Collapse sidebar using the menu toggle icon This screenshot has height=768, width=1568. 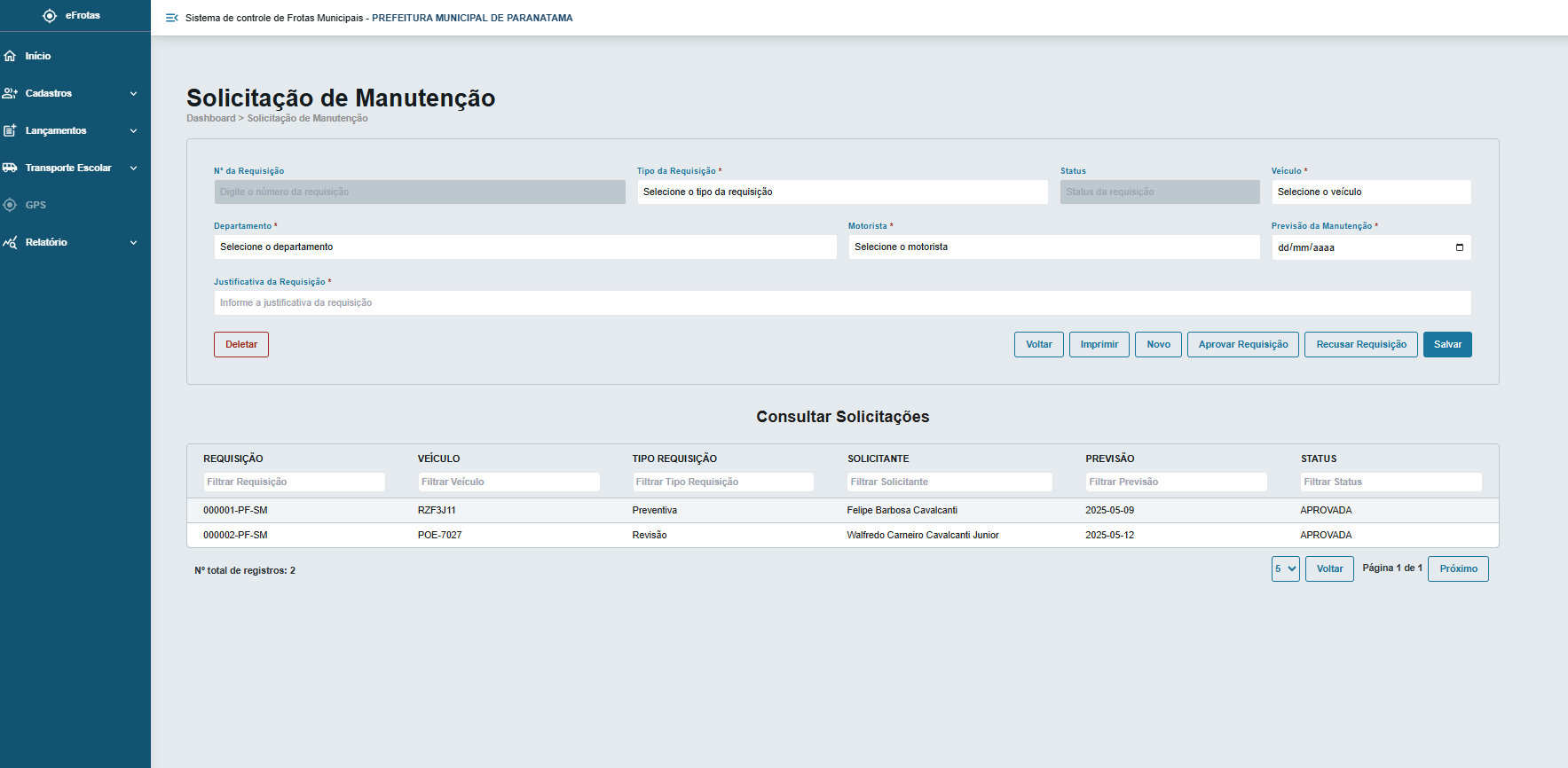click(x=172, y=18)
